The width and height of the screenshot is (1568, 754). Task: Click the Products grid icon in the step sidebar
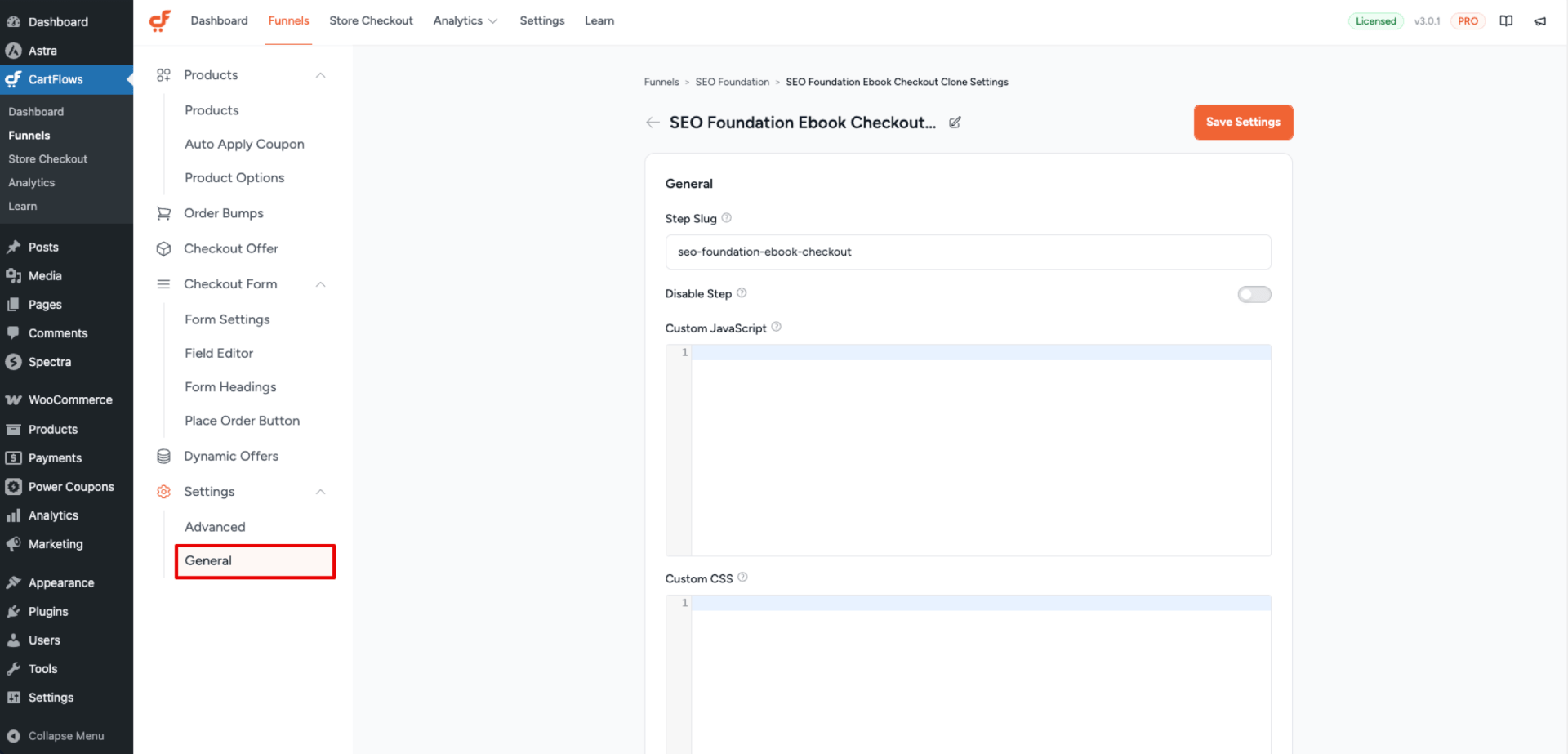pyautogui.click(x=163, y=75)
